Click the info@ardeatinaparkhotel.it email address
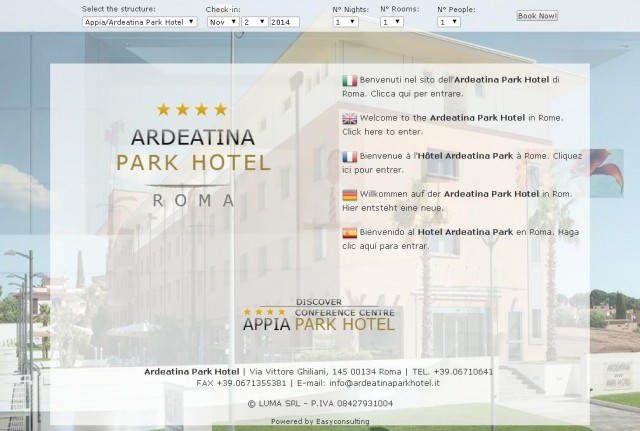 (384, 383)
